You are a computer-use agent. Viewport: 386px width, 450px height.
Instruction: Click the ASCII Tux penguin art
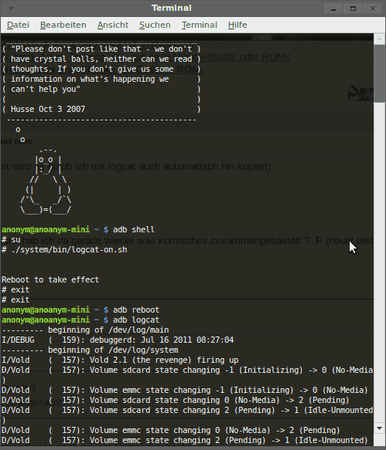coord(46,182)
